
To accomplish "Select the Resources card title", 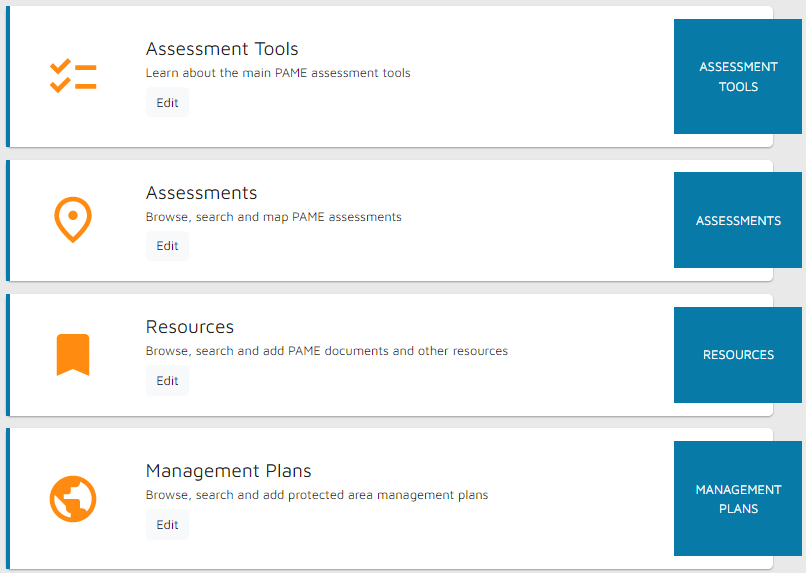I will click(190, 327).
